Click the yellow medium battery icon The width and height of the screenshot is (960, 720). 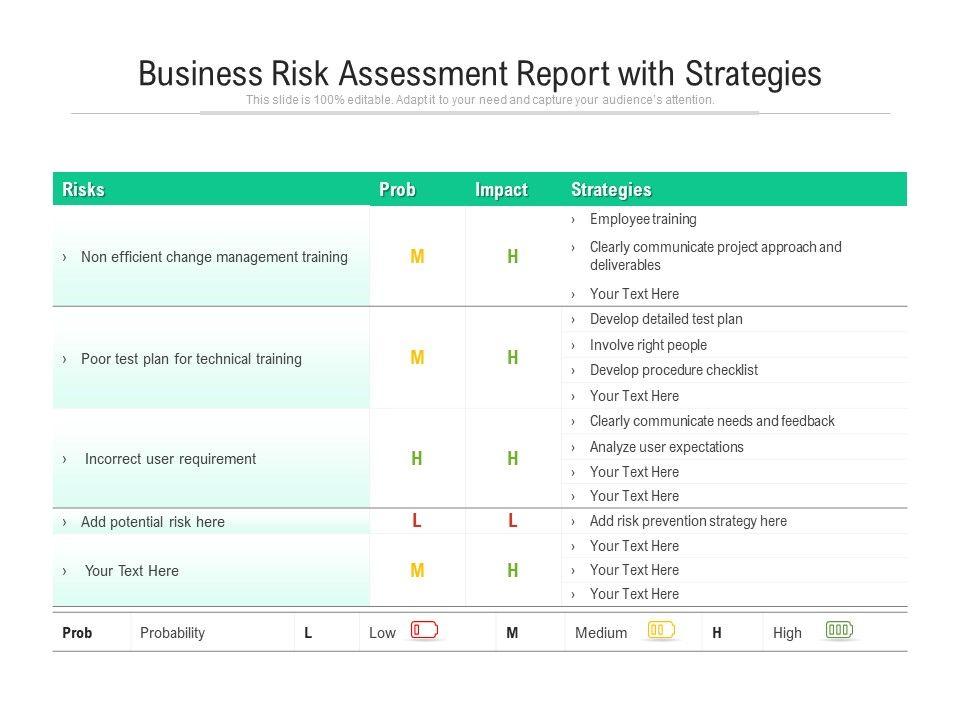click(661, 630)
